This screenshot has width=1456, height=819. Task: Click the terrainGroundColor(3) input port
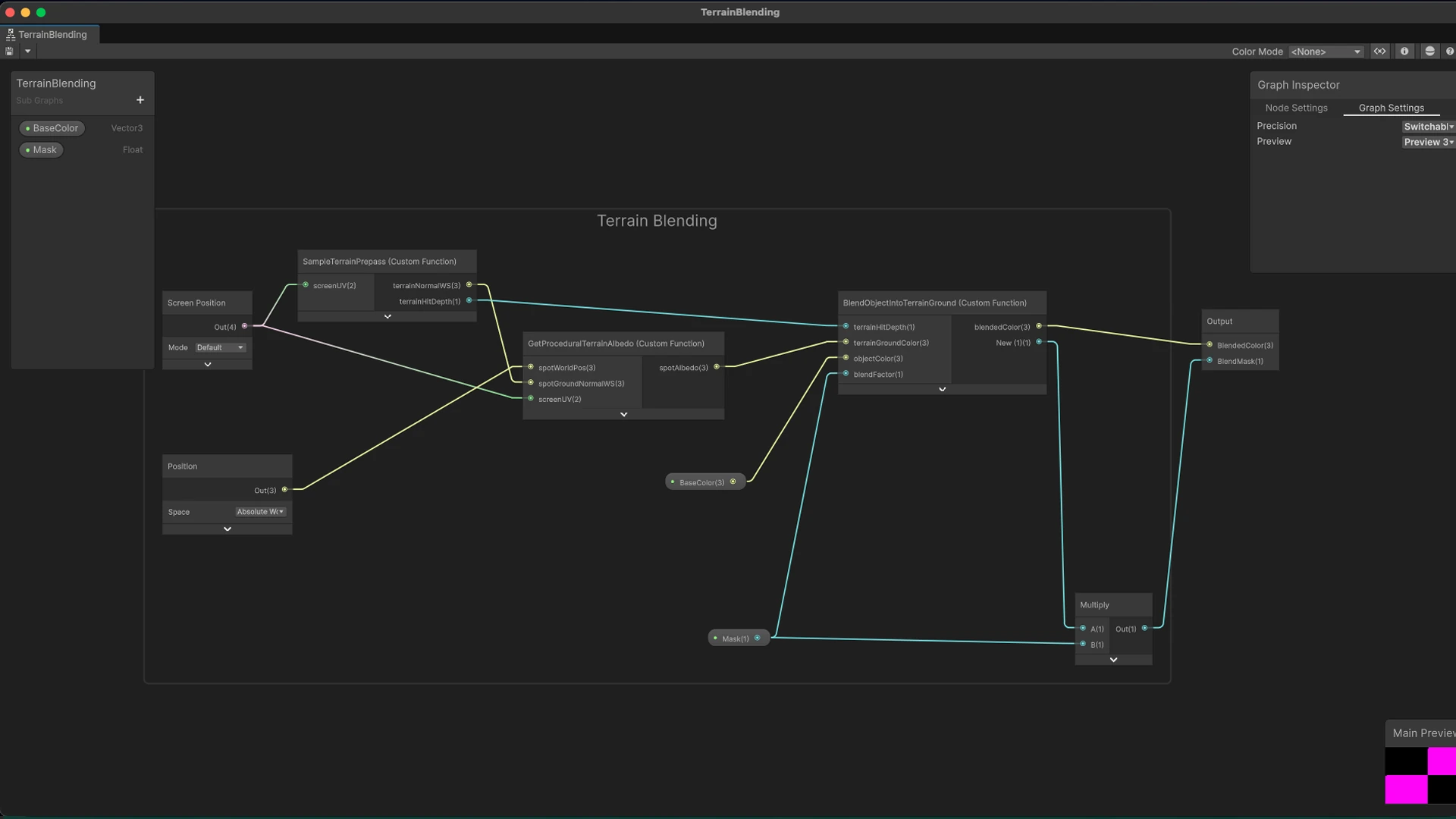click(846, 342)
